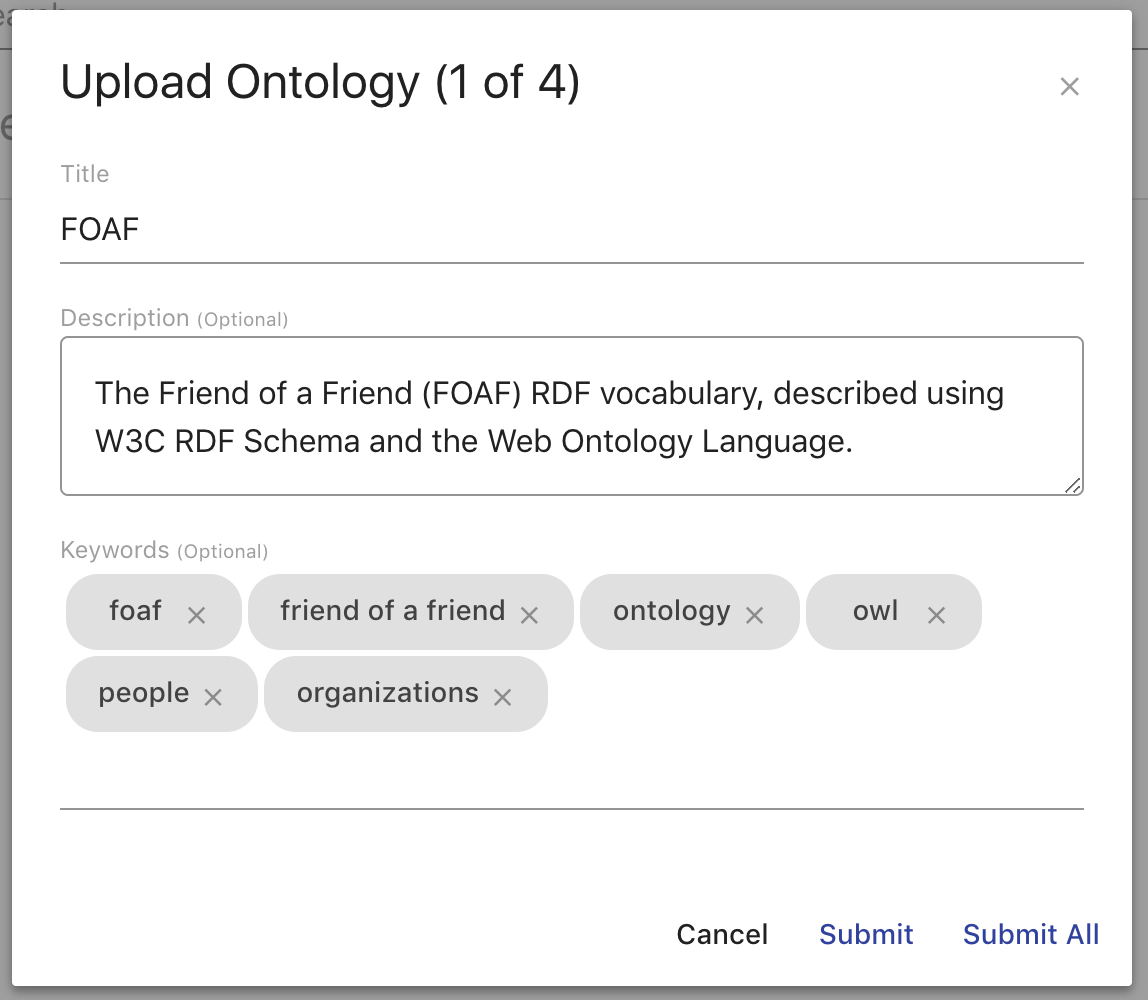Remove the organizations keyword tag
Viewport: 1148px width, 1000px height.
[503, 697]
